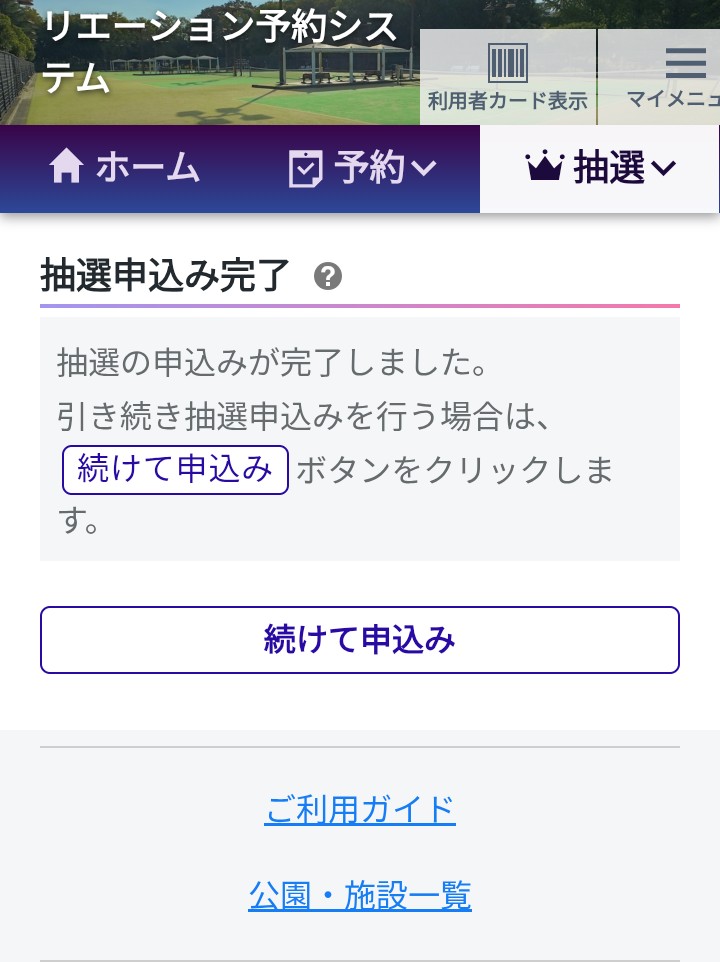The image size is (720, 962).
Task: Select the 抽選 menu label
Action: [609, 168]
